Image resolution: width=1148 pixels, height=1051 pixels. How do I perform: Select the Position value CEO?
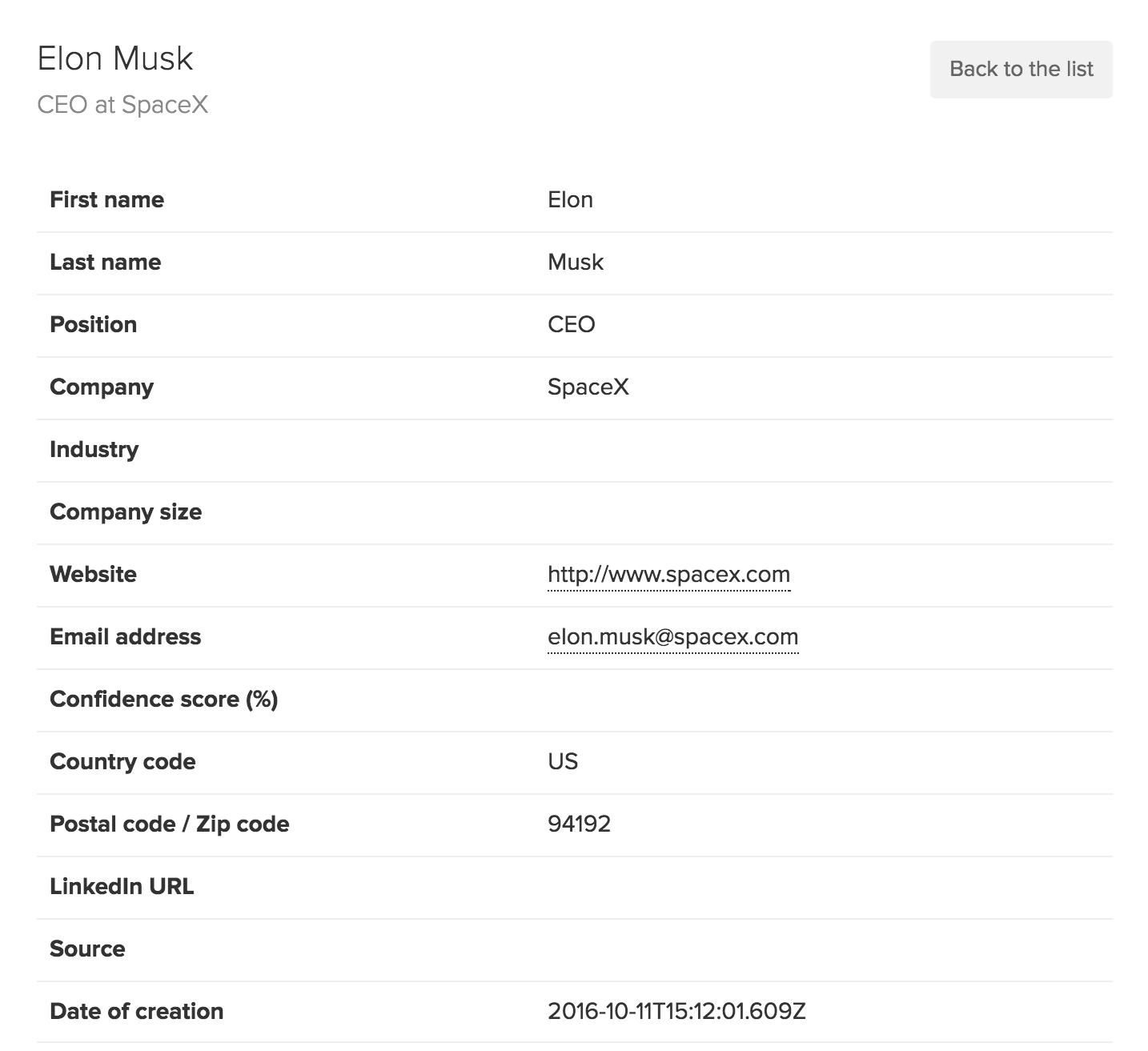click(x=571, y=325)
